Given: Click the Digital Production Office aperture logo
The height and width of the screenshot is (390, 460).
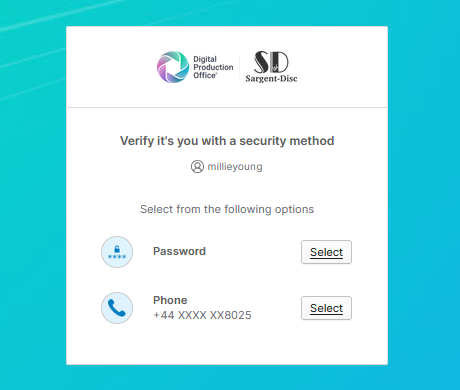Looking at the screenshot, I should coord(173,67).
